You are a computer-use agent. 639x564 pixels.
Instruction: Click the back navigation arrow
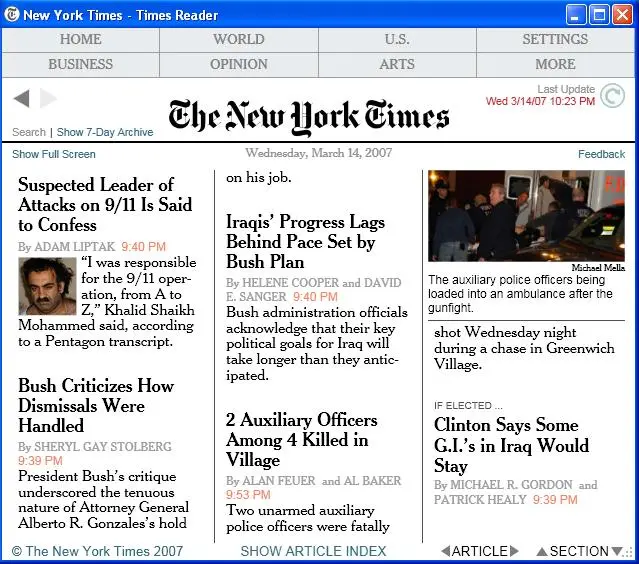(x=22, y=99)
